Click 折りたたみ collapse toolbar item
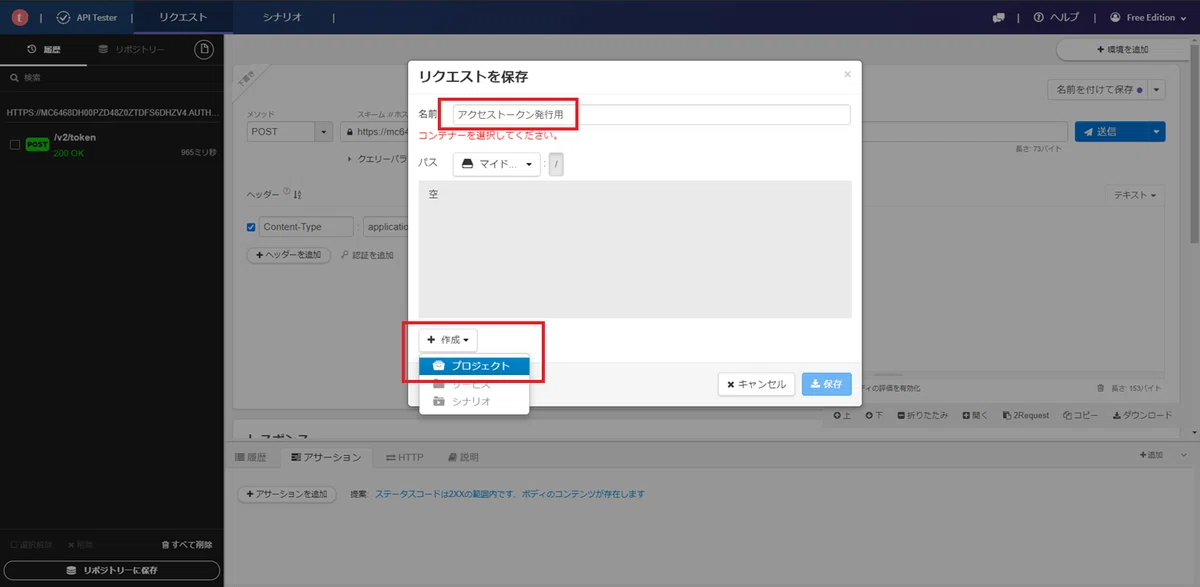 [x=924, y=415]
